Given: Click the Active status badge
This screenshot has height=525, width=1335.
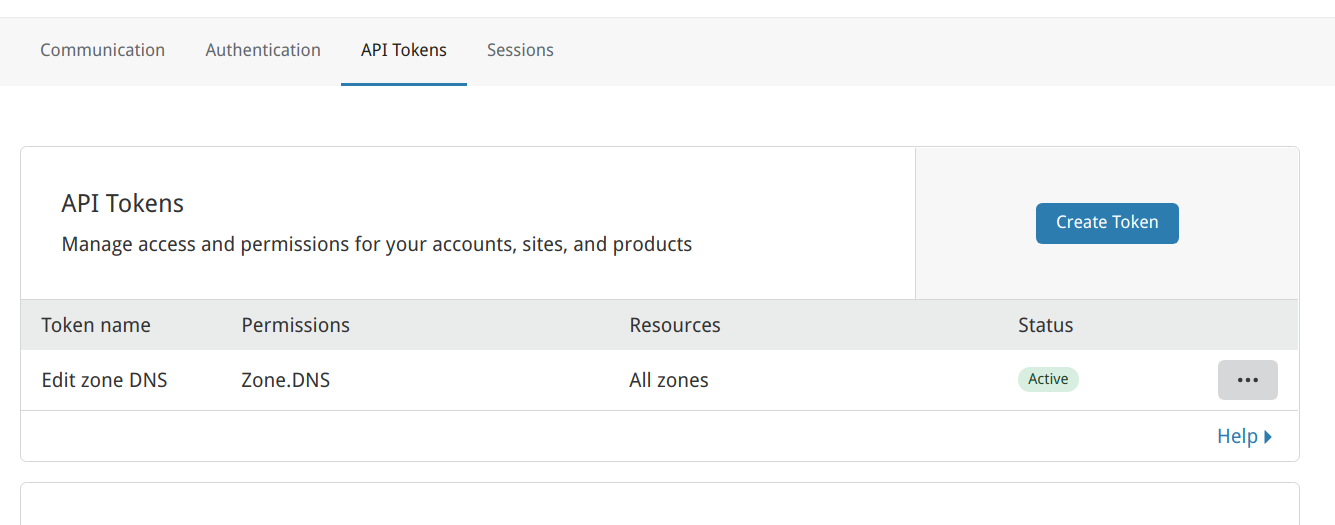Looking at the screenshot, I should point(1048,379).
